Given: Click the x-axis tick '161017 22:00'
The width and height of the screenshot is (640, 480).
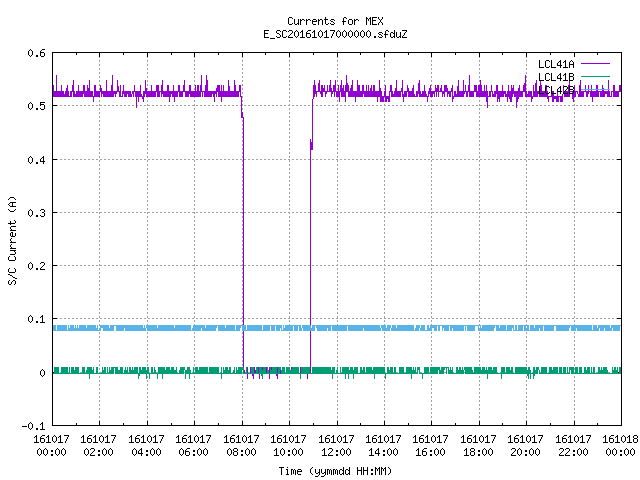Looking at the screenshot, I should click(x=573, y=446).
